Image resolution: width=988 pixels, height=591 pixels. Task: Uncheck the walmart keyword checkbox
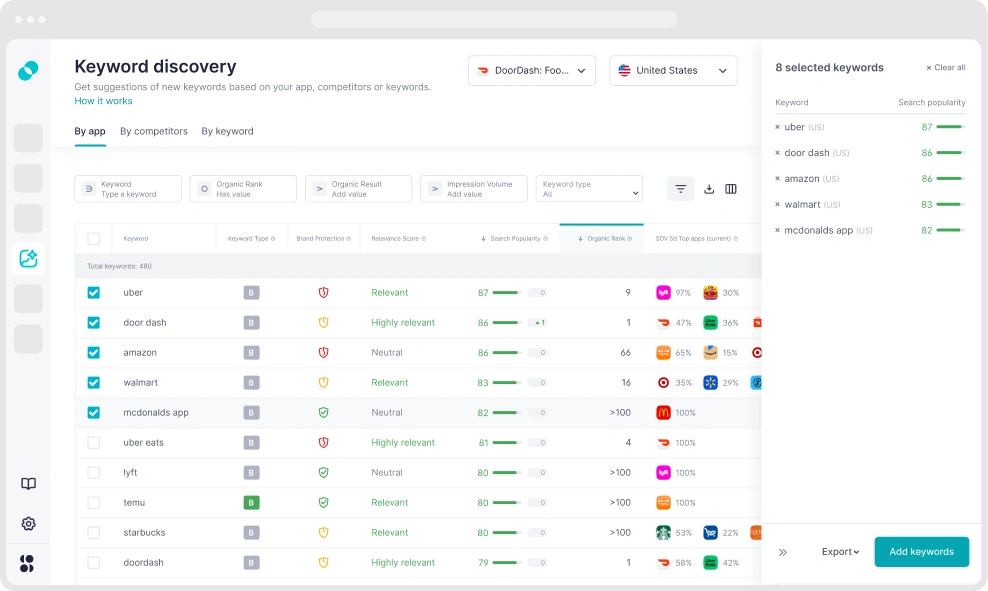[x=94, y=382]
